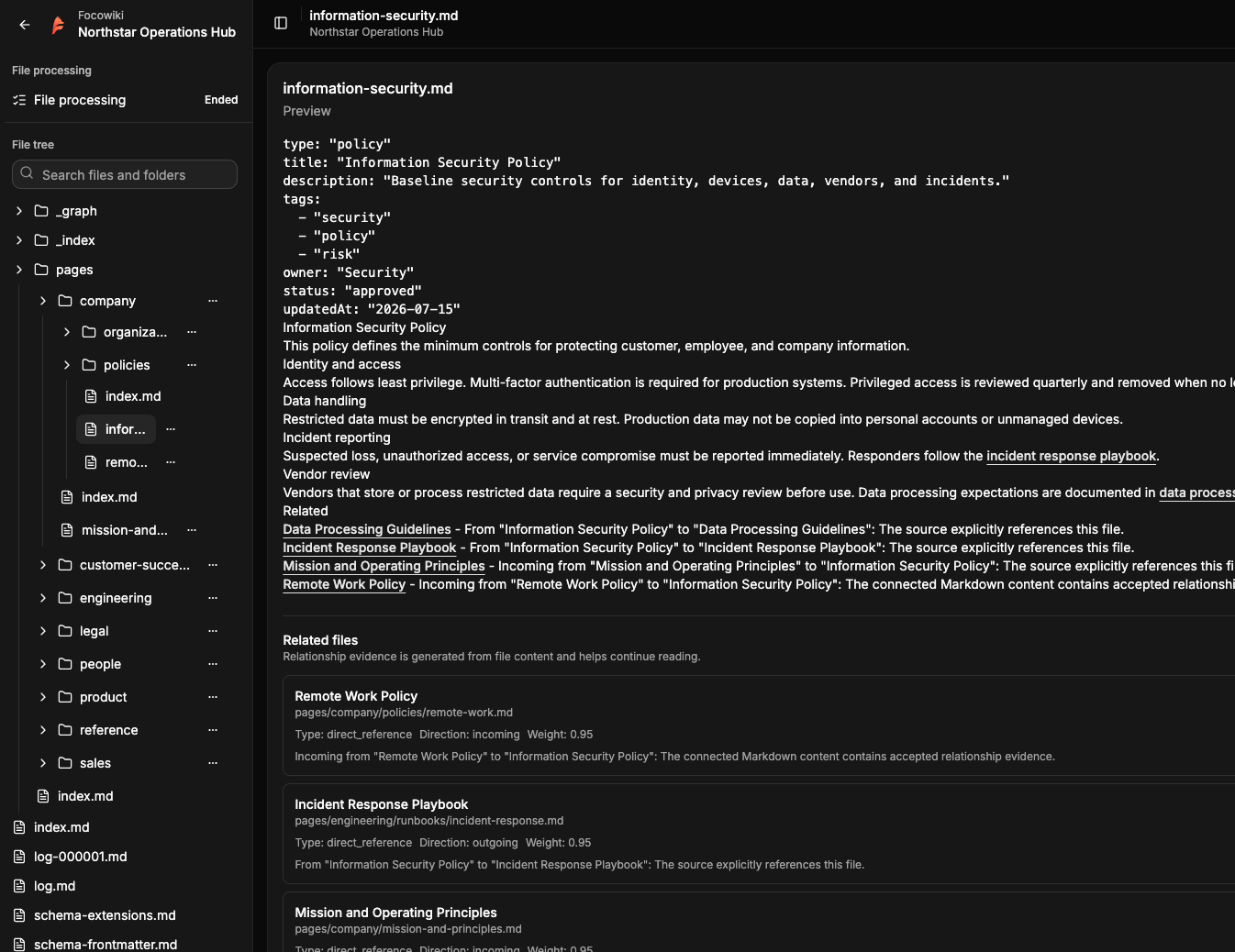Open the incident response playbook link

click(1071, 456)
